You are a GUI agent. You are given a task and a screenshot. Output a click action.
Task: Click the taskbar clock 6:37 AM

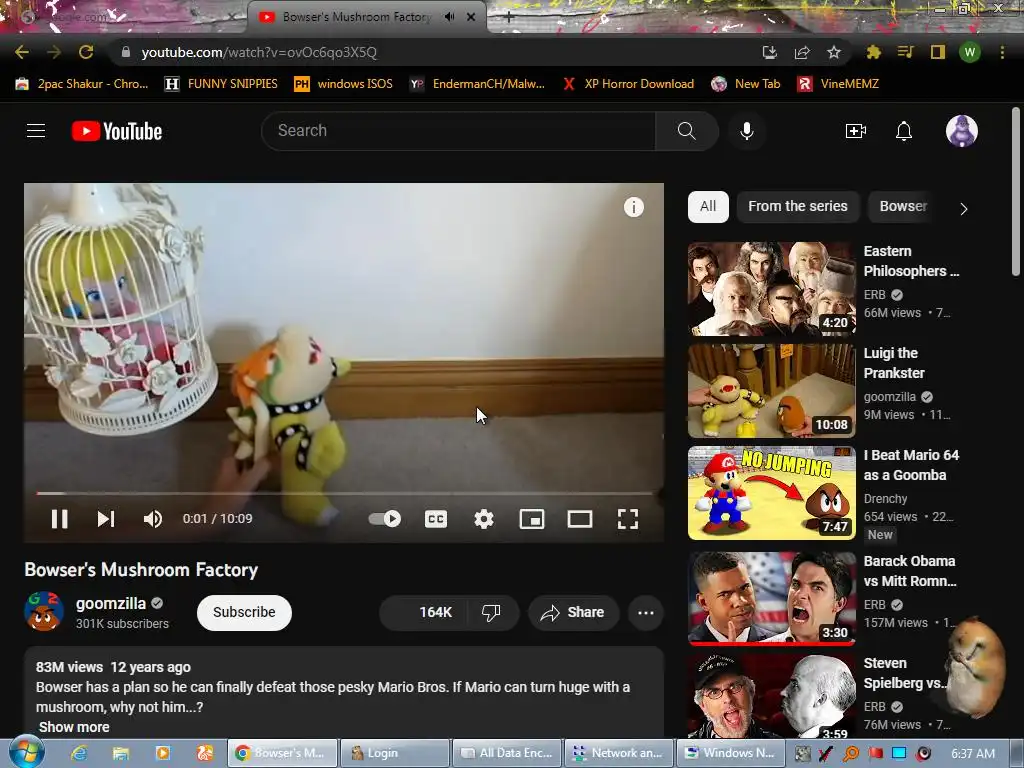point(972,754)
